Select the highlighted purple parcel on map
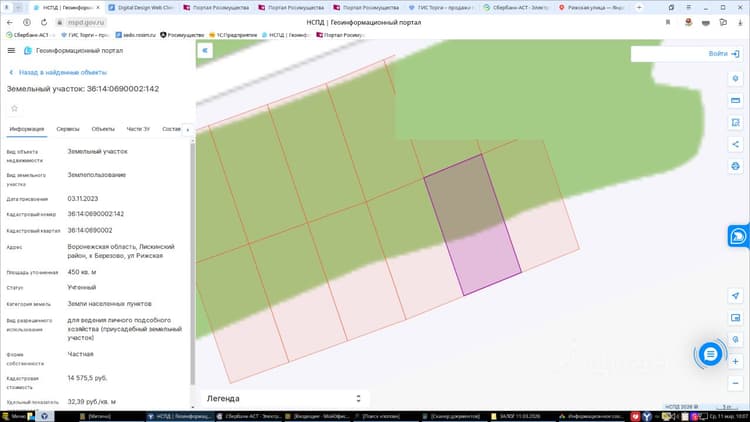 coord(473,225)
